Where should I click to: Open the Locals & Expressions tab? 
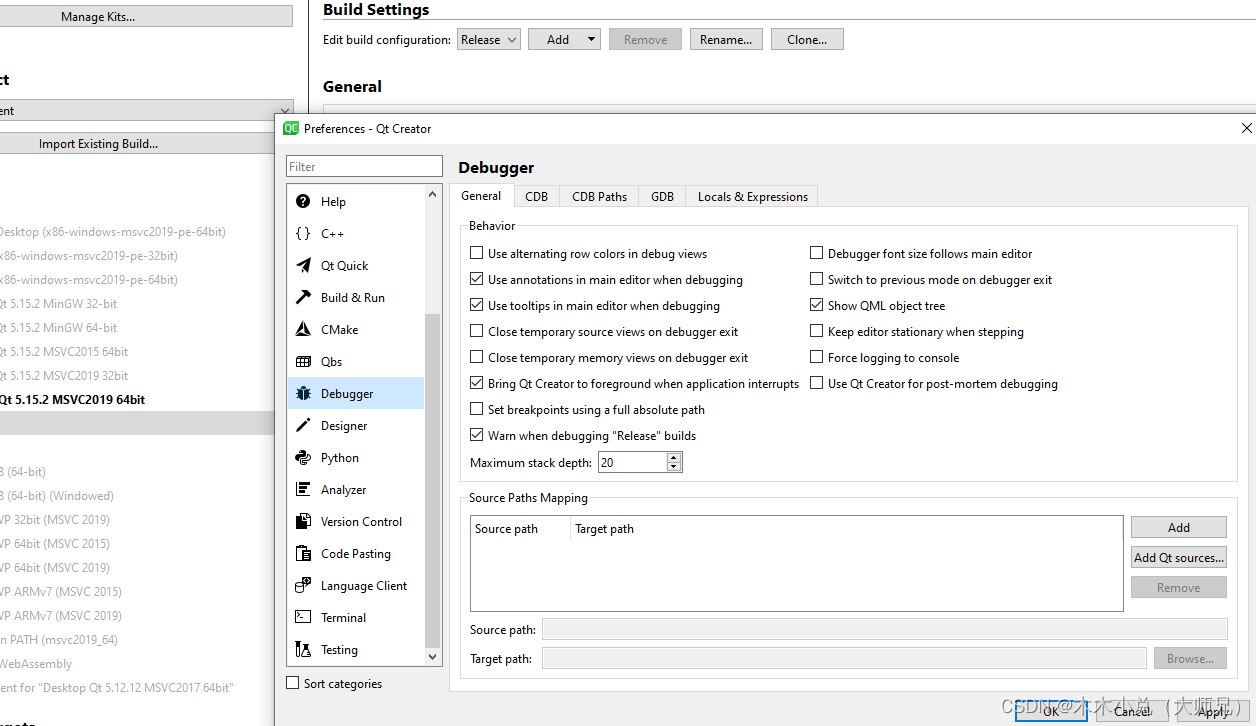point(753,197)
